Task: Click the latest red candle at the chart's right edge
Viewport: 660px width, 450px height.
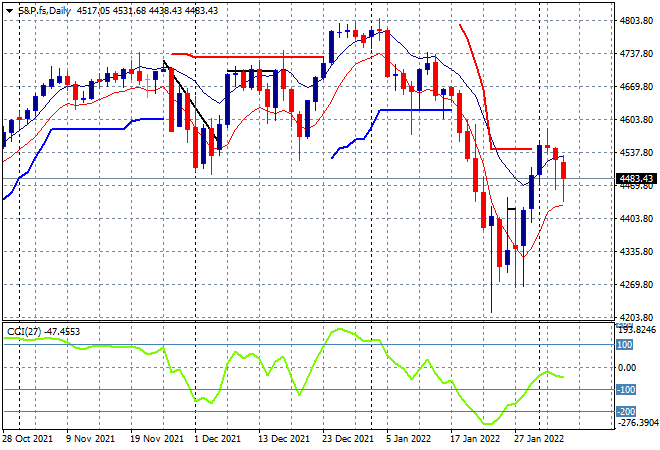Action: point(564,170)
